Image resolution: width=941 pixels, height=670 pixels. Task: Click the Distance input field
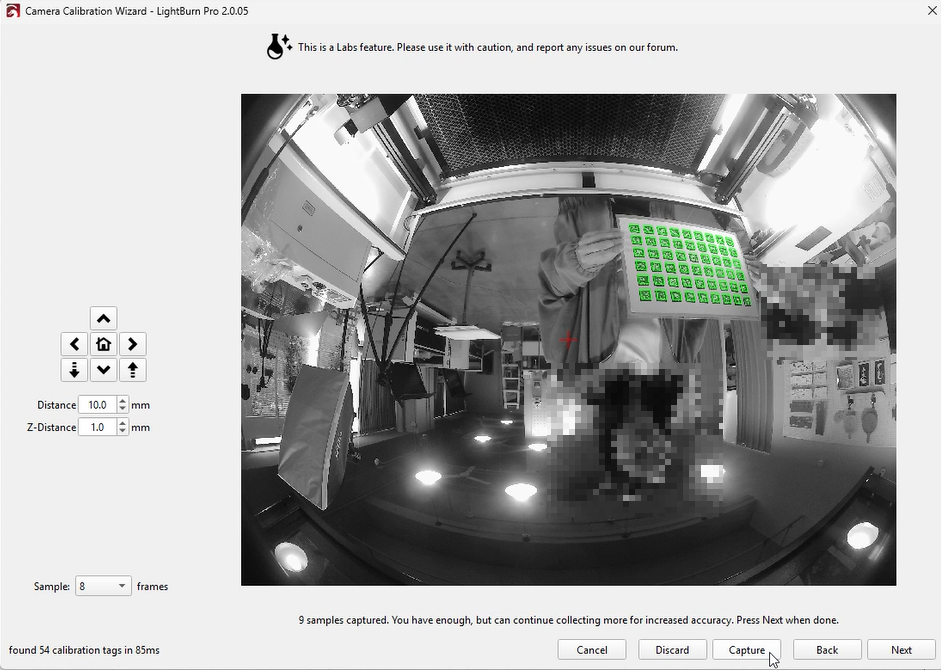(x=97, y=405)
